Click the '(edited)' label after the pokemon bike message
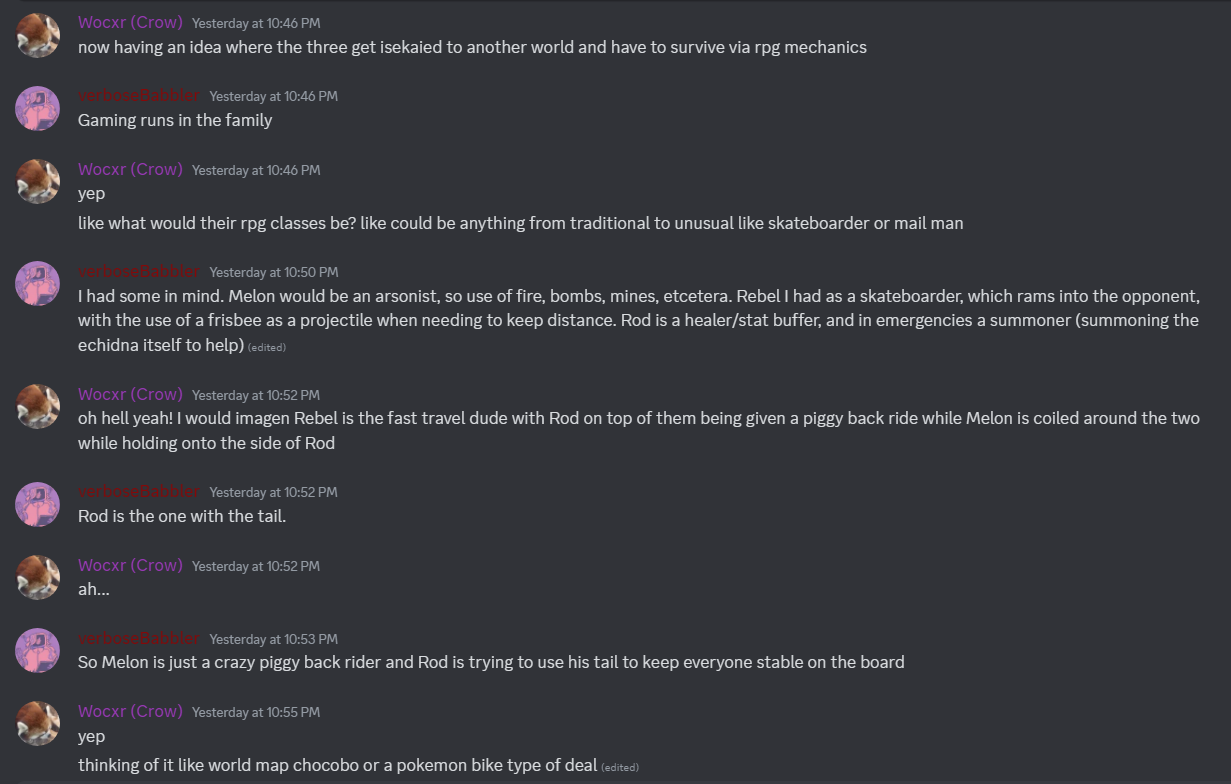This screenshot has width=1231, height=784. (620, 767)
